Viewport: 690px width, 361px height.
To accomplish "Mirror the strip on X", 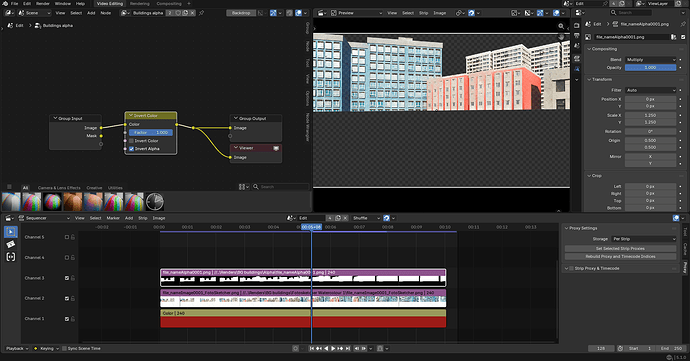I will tap(650, 157).
